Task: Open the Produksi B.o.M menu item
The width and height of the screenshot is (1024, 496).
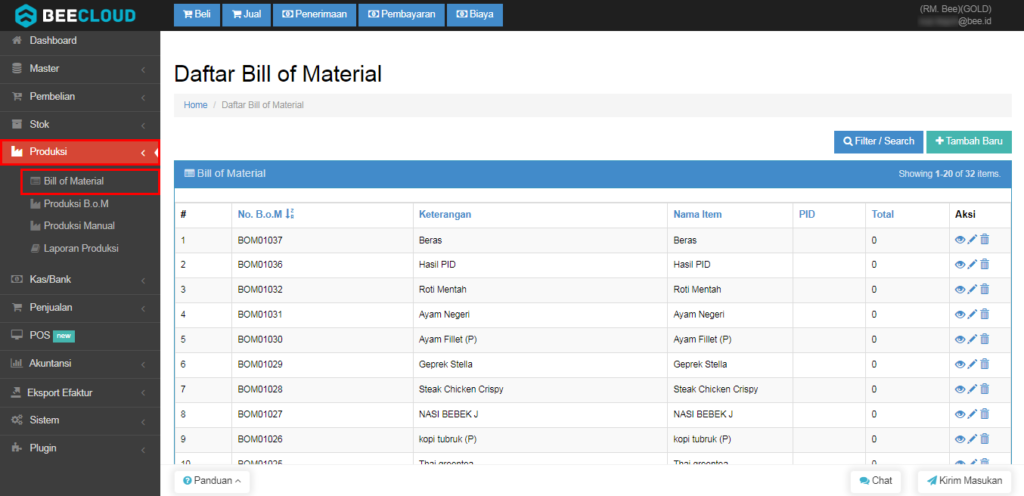Action: (76, 204)
